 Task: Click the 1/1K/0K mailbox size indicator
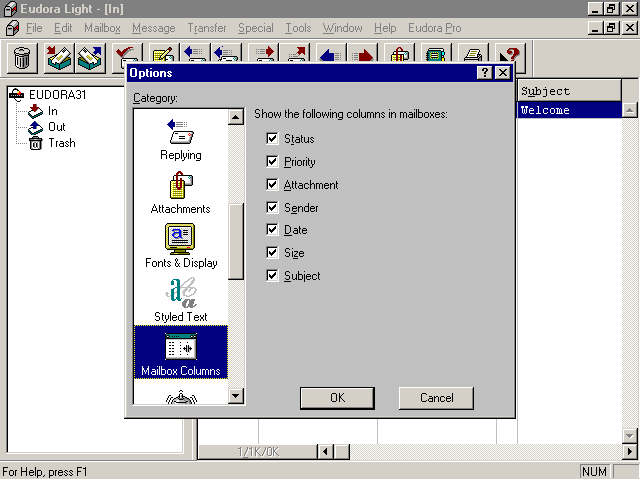[258, 452]
